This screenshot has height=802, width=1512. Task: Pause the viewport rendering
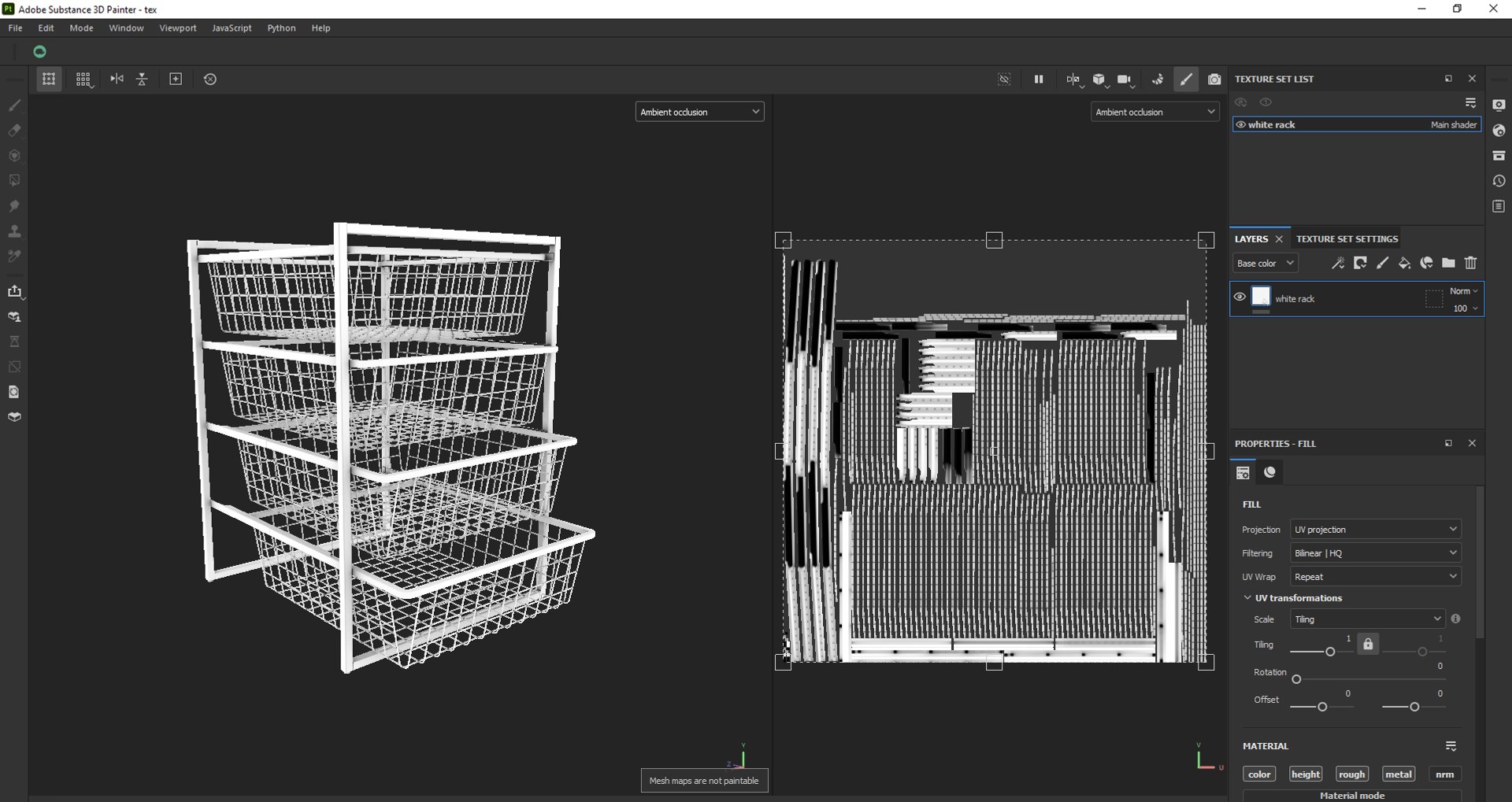1039,79
